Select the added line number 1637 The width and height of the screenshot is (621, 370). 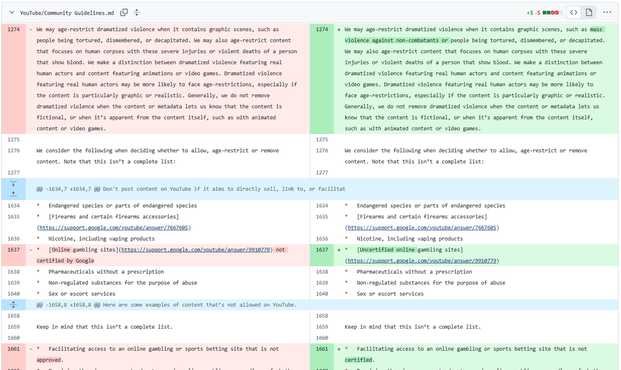[322, 250]
